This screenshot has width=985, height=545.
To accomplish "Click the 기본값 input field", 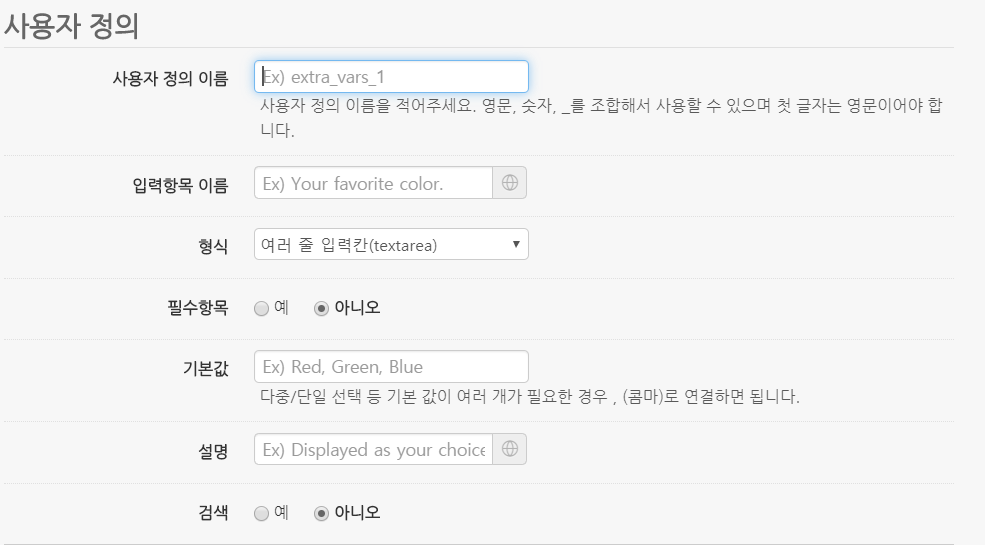I will click(391, 366).
